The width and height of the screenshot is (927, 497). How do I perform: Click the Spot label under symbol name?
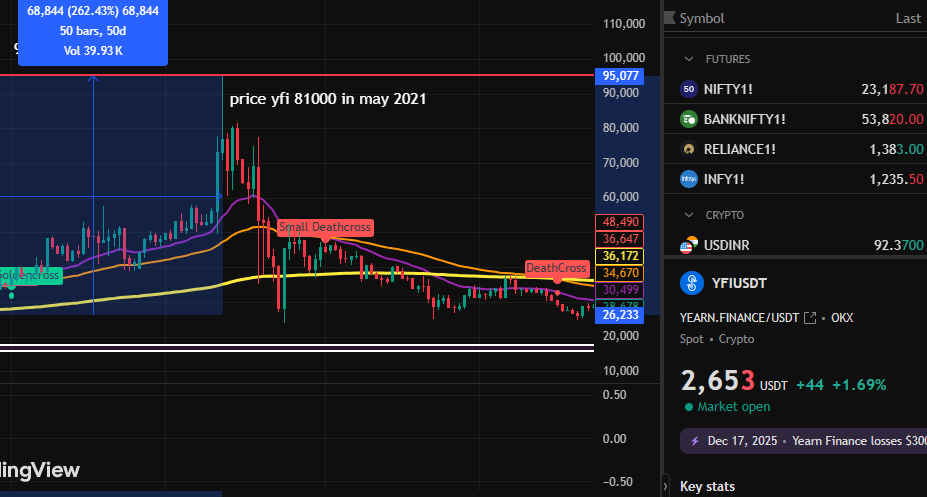coord(692,339)
